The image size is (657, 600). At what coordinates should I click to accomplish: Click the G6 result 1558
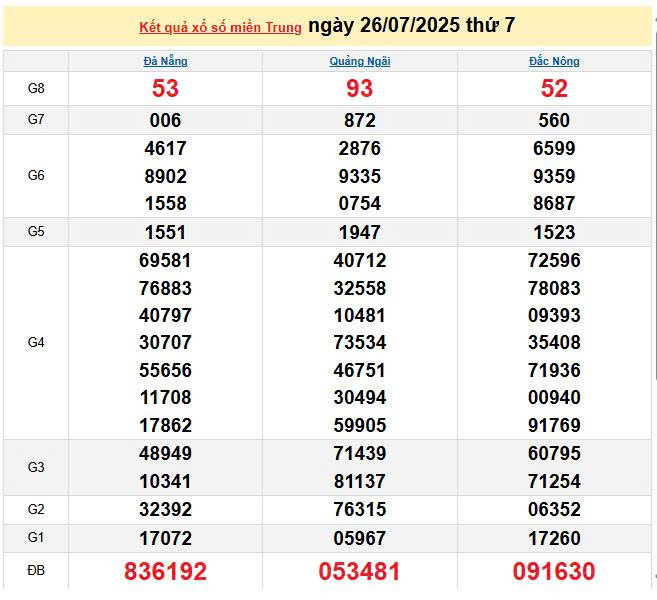166,203
